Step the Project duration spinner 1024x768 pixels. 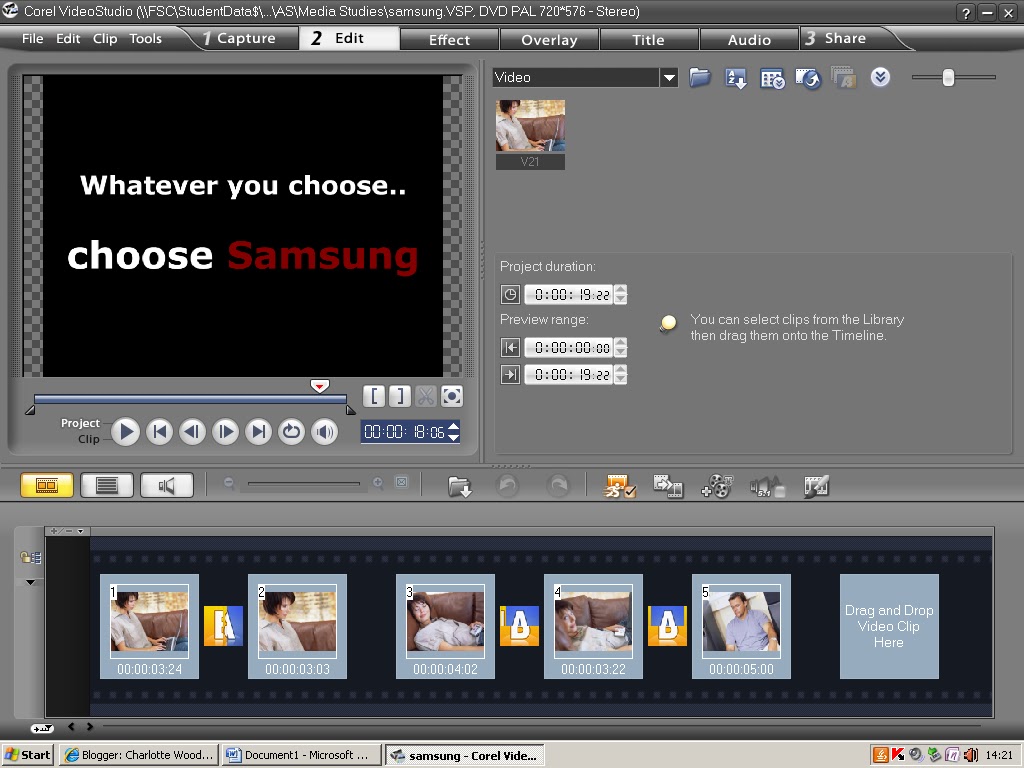[x=620, y=295]
